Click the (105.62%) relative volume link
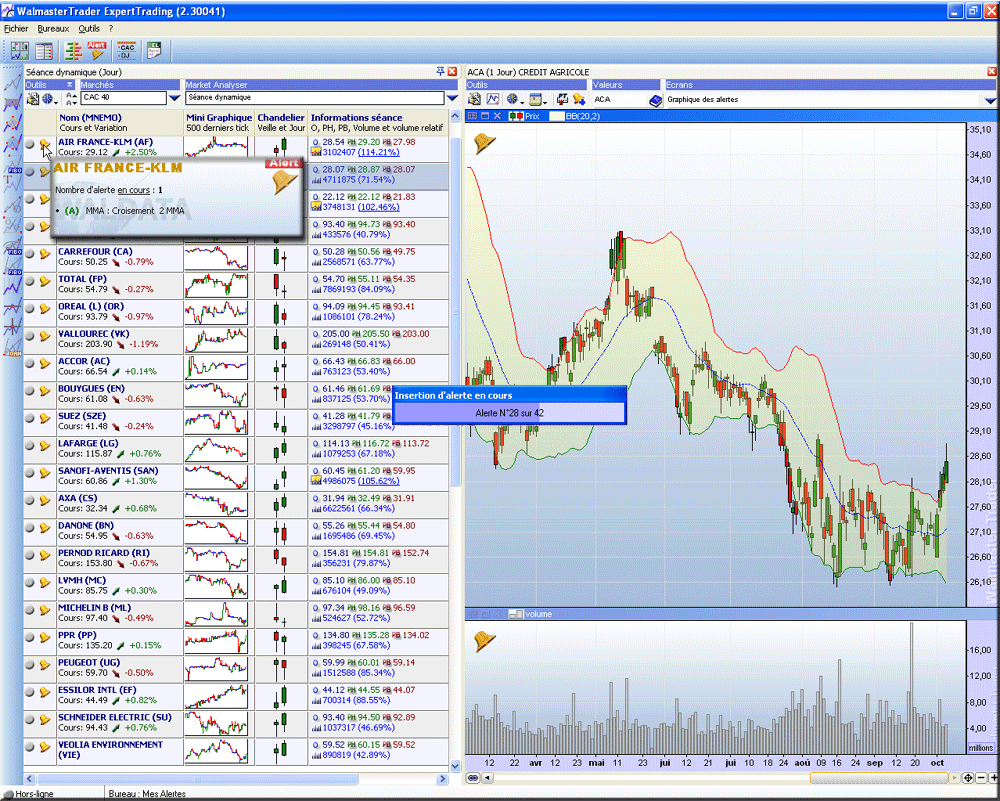The width and height of the screenshot is (1000, 801). [379, 481]
